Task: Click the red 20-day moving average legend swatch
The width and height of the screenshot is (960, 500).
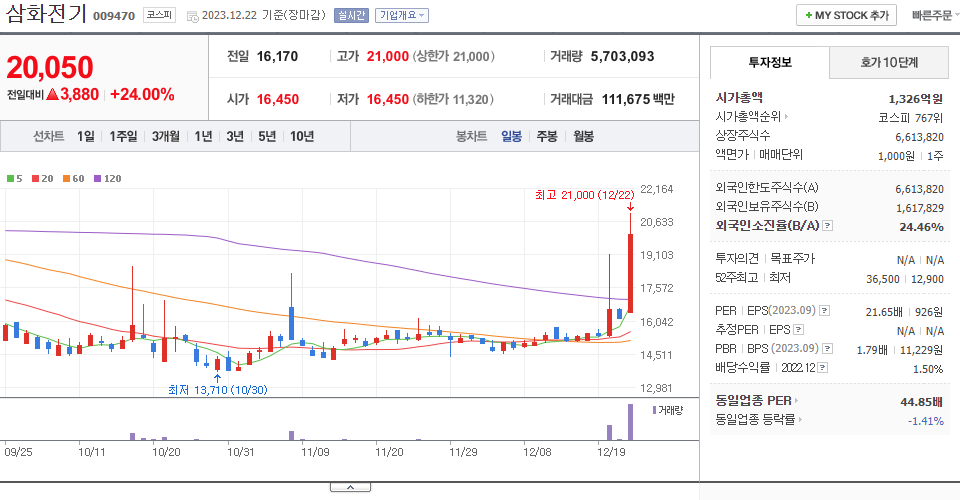Action: pyautogui.click(x=36, y=179)
